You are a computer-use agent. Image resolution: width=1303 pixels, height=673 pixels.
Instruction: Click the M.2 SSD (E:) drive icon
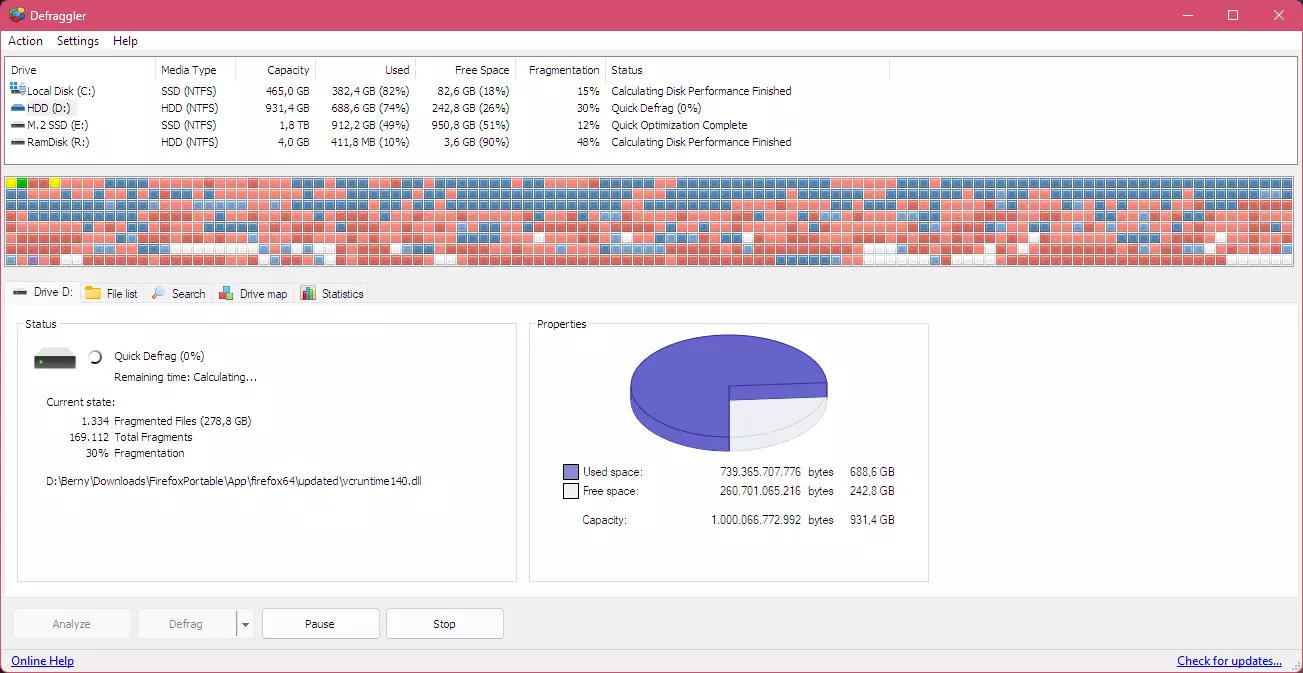click(18, 125)
